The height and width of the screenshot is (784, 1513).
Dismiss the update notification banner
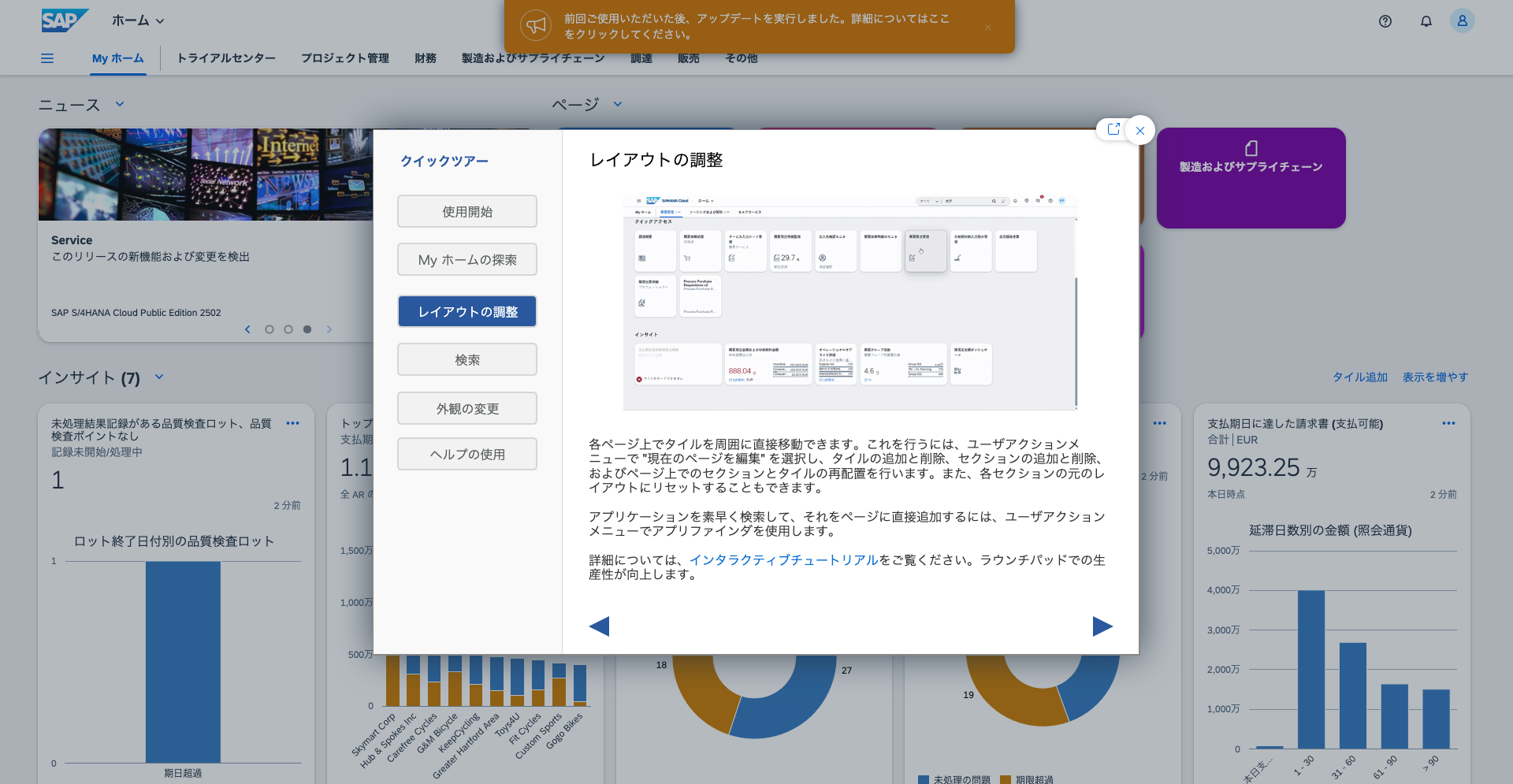coord(988,27)
